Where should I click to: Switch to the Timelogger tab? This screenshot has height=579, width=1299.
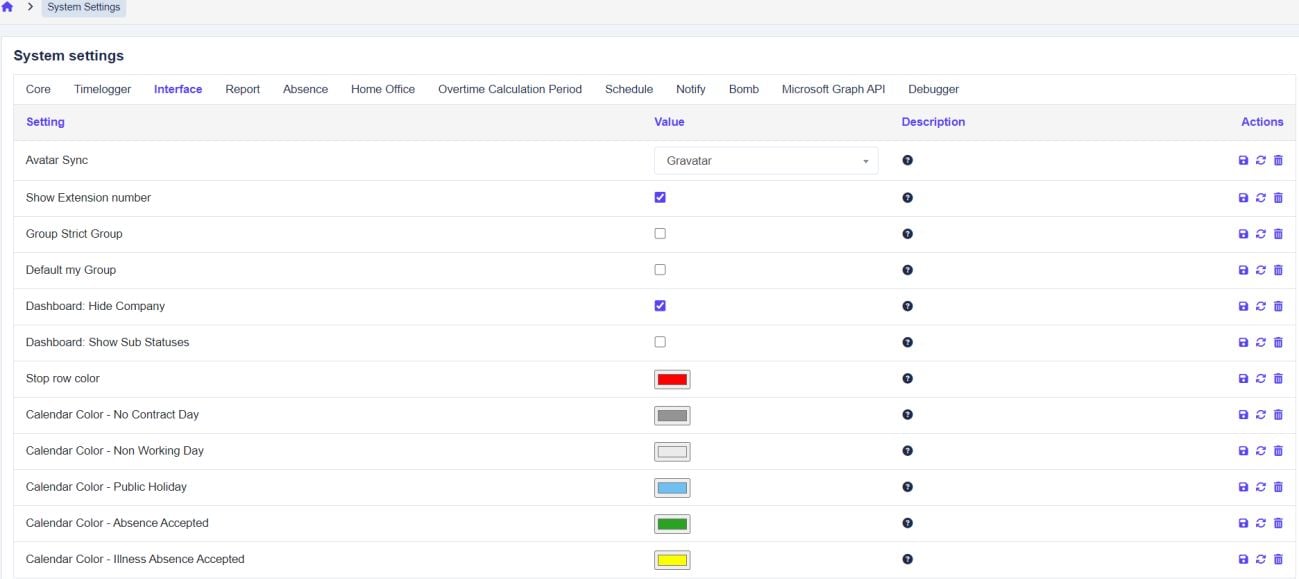102,89
